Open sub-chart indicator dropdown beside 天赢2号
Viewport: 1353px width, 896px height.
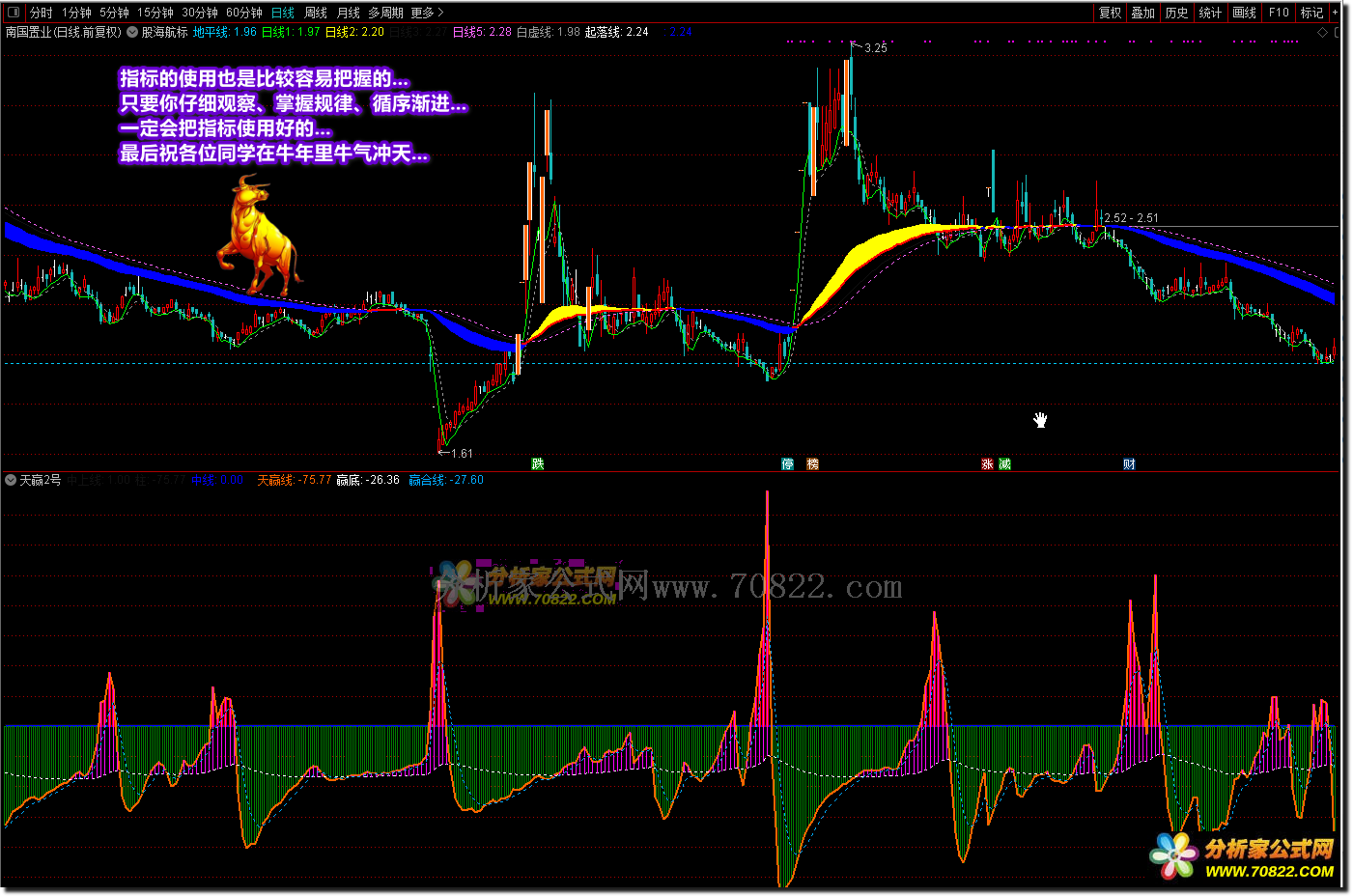pos(11,480)
